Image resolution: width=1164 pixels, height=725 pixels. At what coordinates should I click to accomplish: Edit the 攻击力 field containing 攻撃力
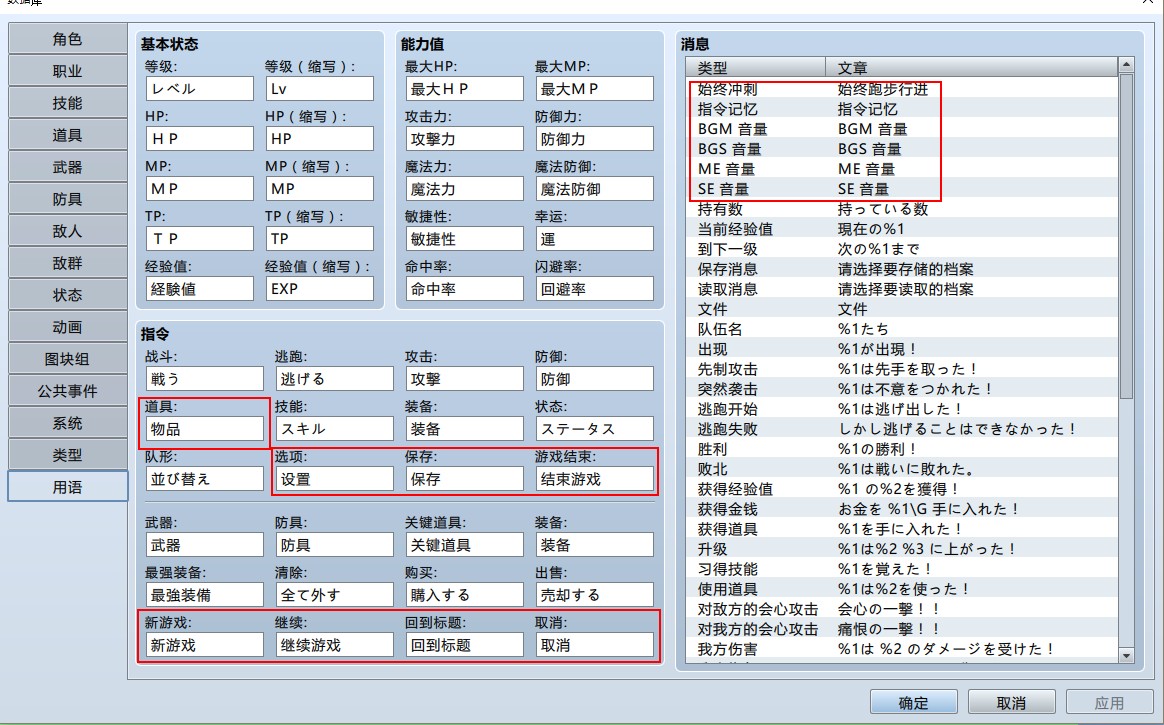(x=464, y=139)
